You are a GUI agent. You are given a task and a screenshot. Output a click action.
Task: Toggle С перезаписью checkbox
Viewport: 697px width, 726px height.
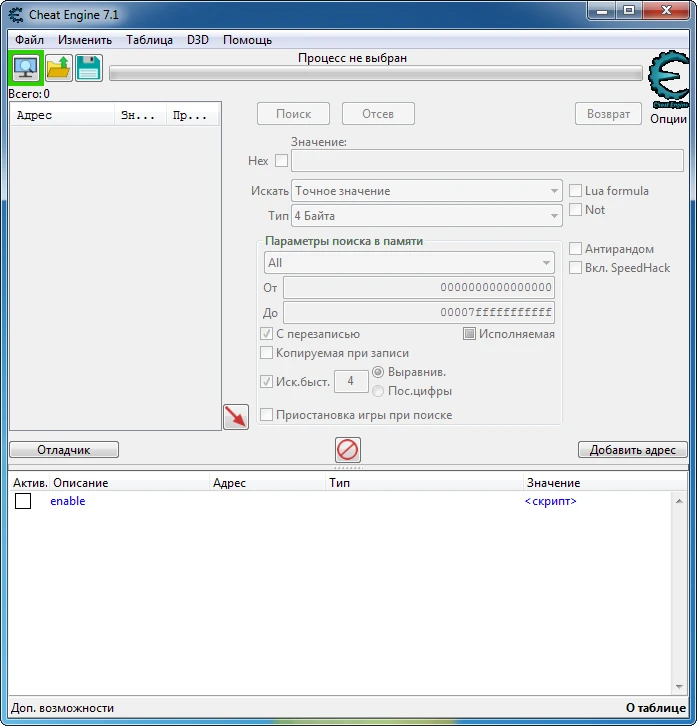[x=266, y=334]
